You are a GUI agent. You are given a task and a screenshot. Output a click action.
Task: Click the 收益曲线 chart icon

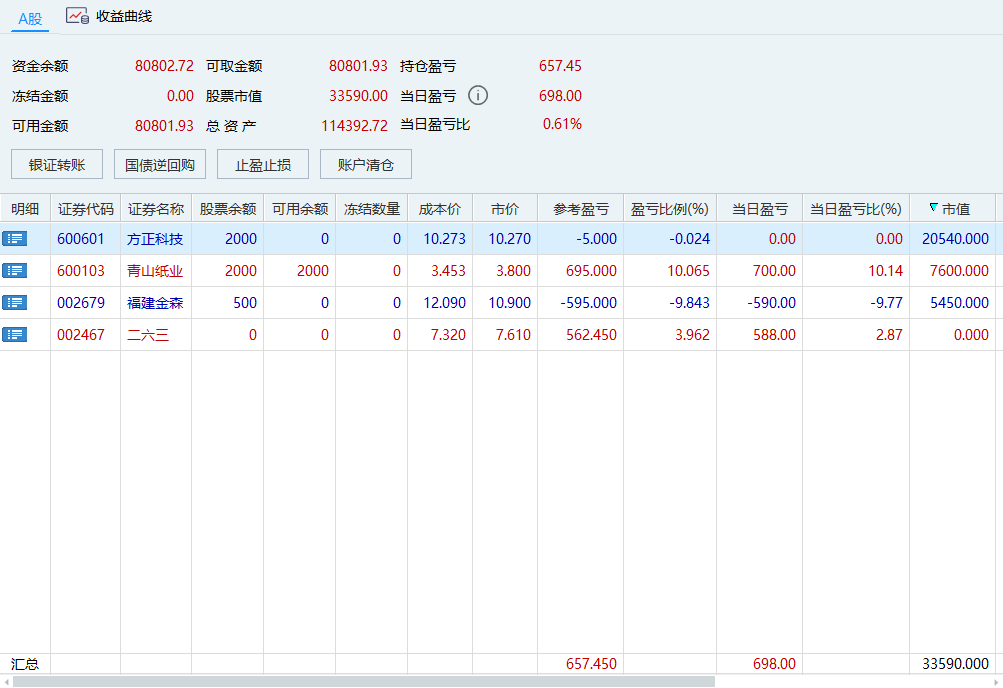coord(77,16)
